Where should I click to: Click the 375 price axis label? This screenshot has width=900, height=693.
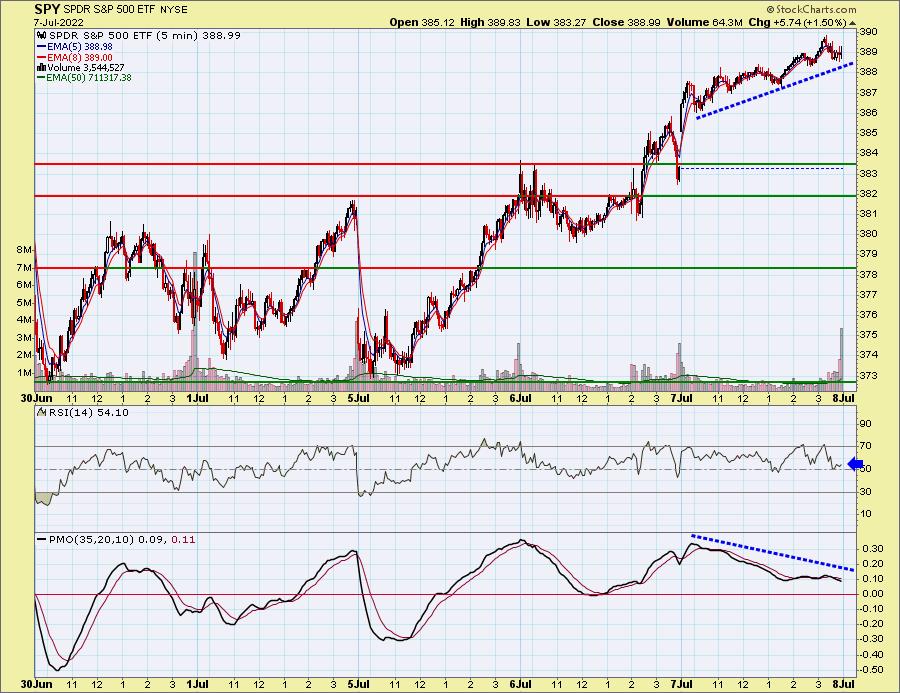[868, 335]
